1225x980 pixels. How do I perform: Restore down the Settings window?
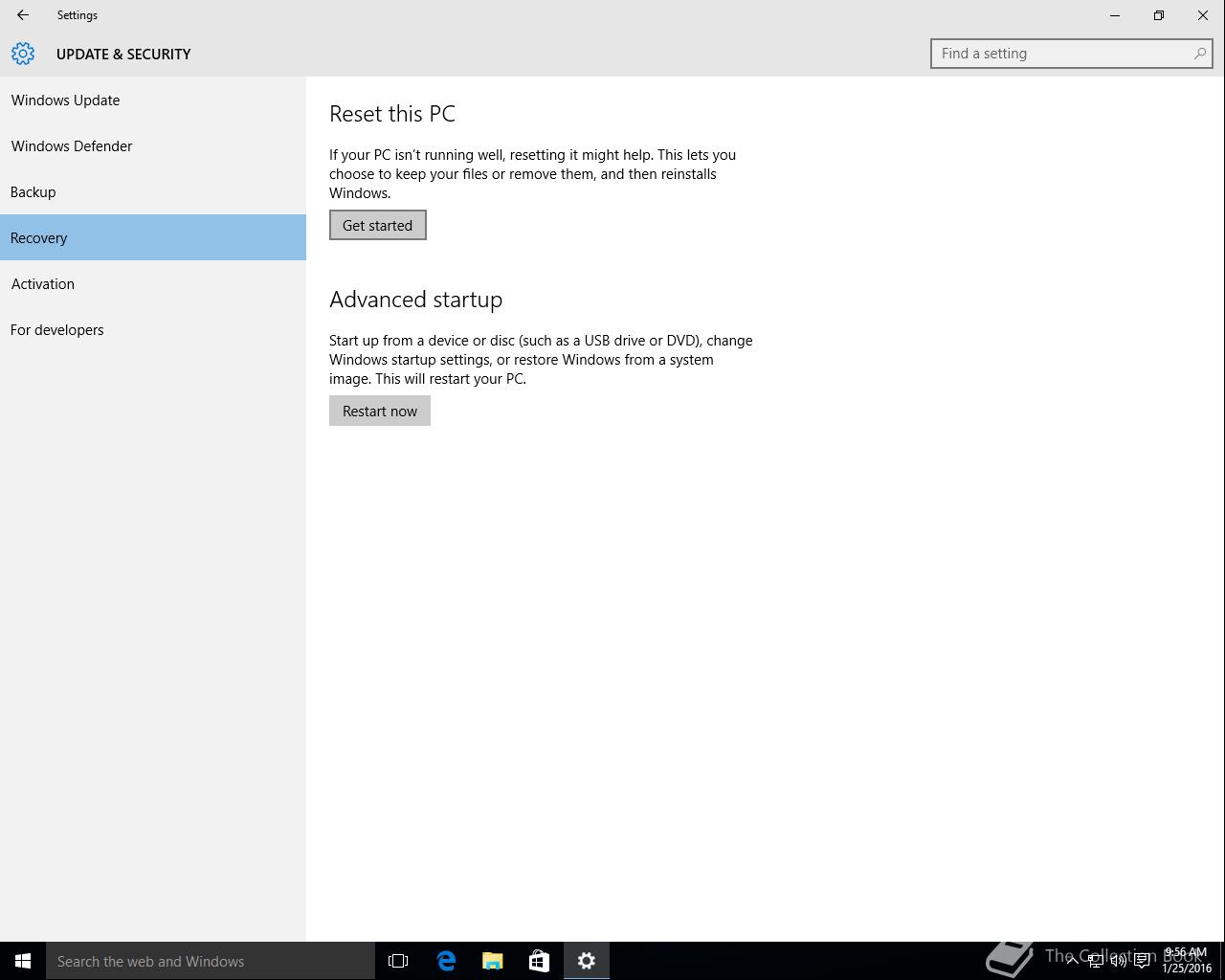[1159, 15]
